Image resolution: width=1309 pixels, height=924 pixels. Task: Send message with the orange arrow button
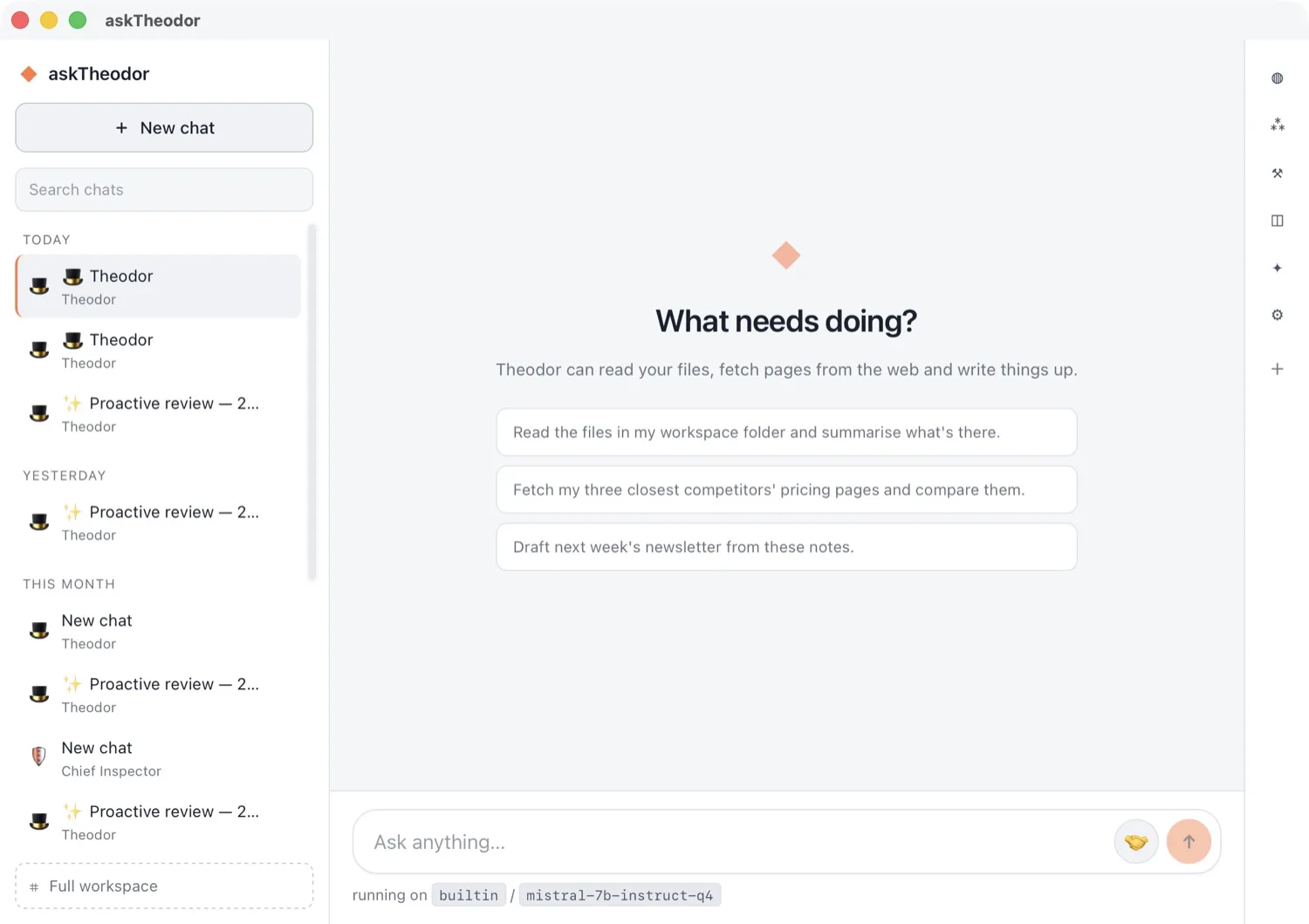[1189, 842]
